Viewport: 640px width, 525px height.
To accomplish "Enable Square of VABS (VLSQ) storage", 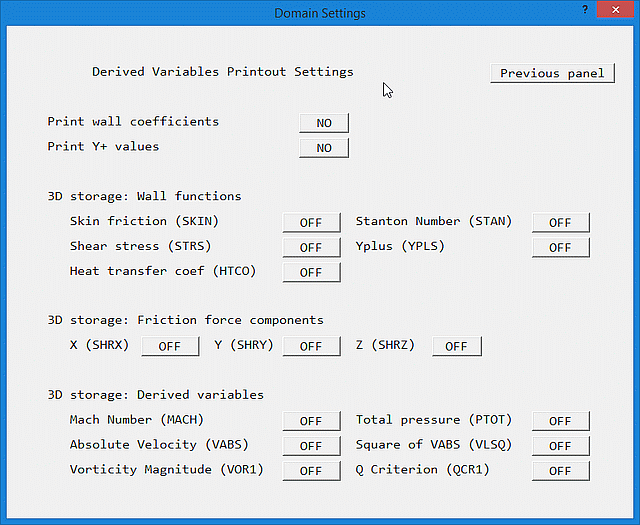I will tap(560, 446).
